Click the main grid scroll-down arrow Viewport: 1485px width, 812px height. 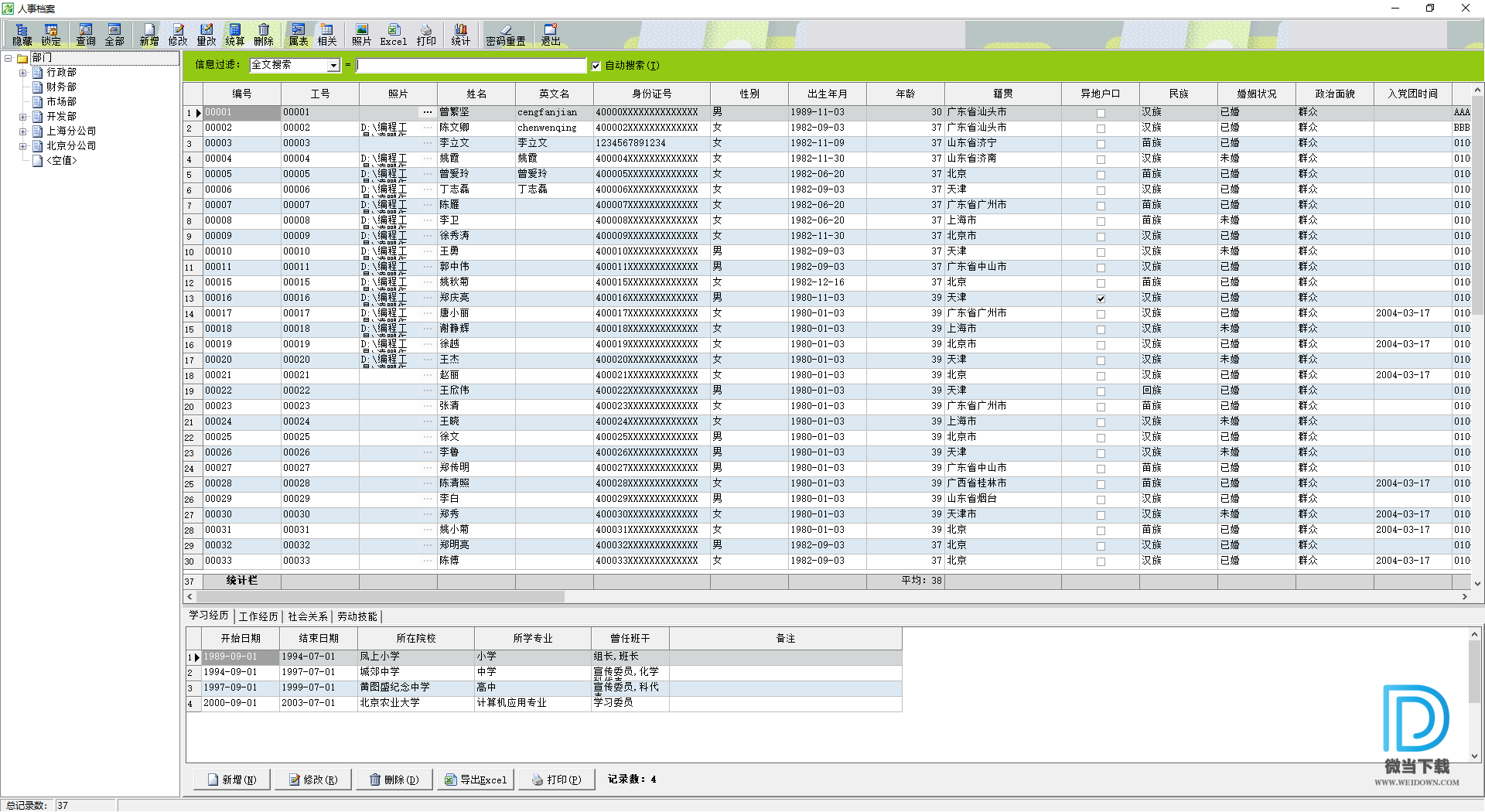(1477, 584)
